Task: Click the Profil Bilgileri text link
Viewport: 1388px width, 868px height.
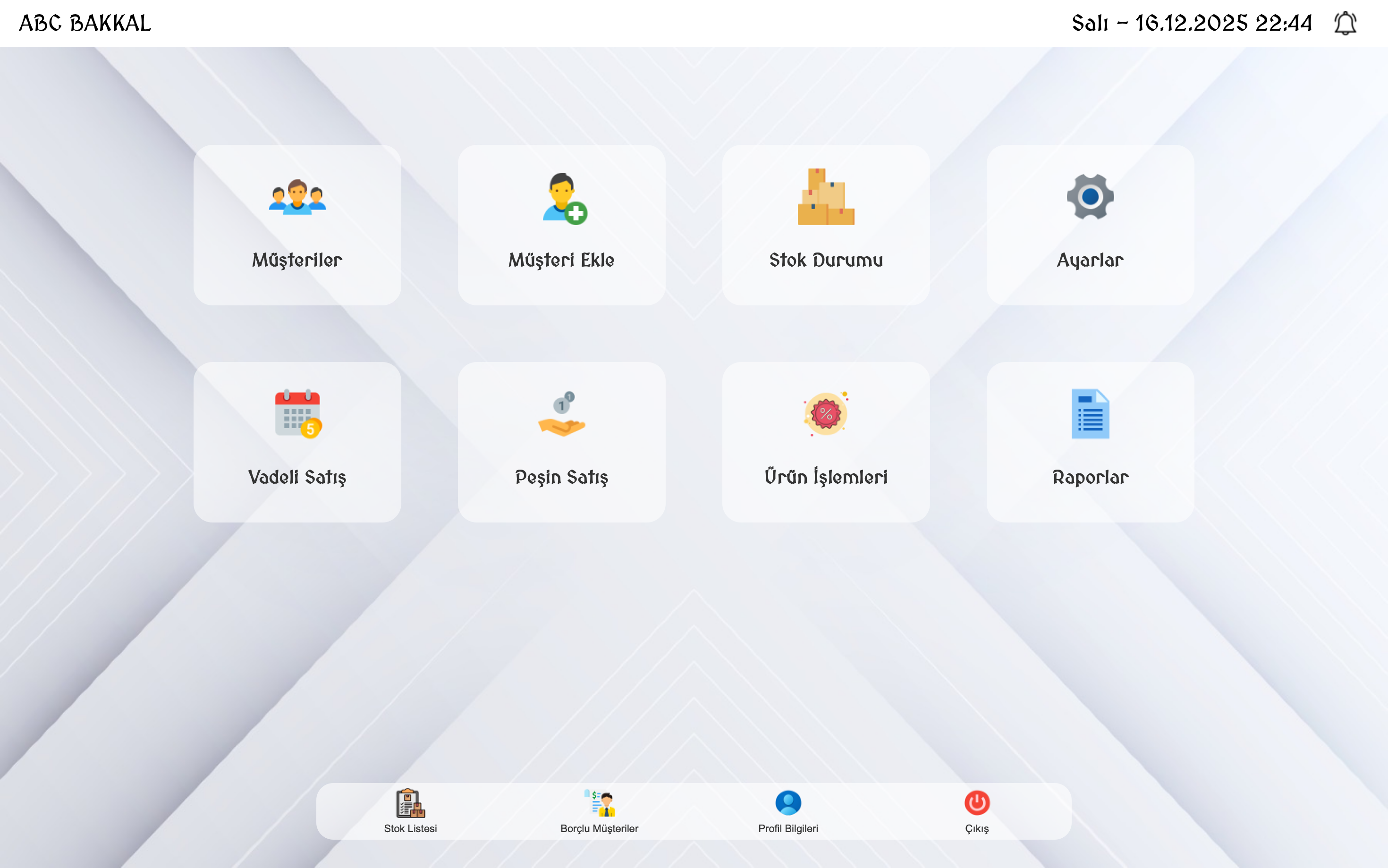Action: pos(787,828)
